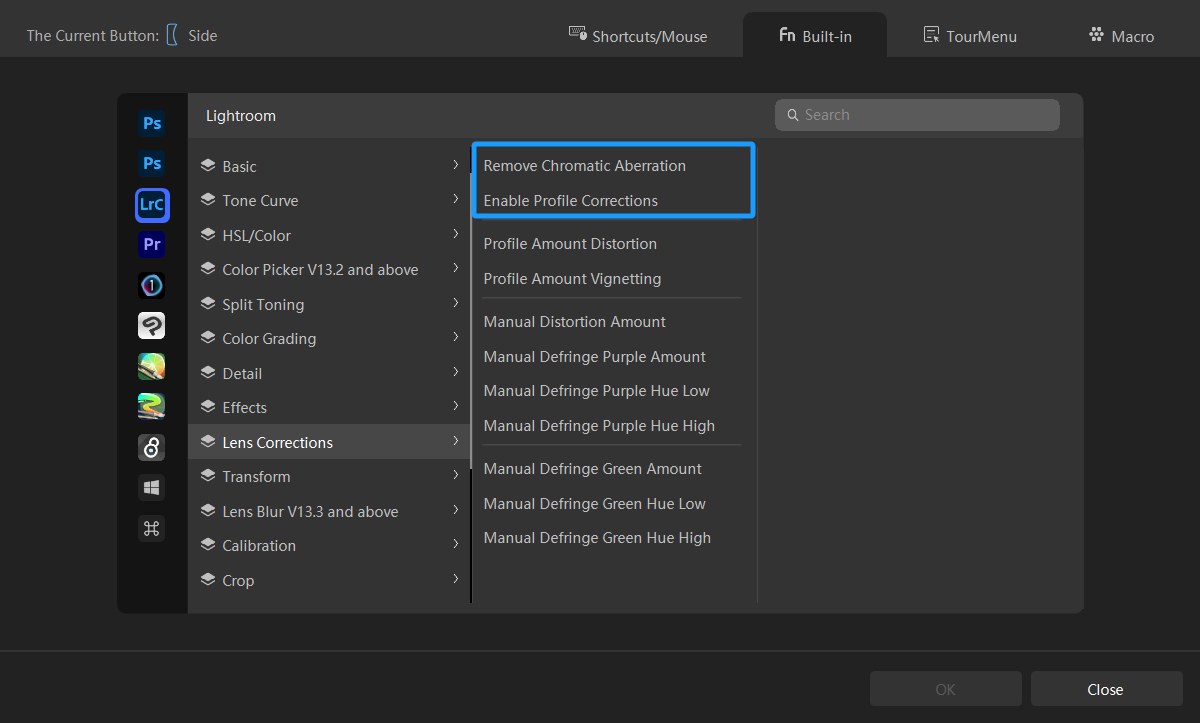
Task: Click the layers icon beside Tone Curve
Action: coord(208,200)
